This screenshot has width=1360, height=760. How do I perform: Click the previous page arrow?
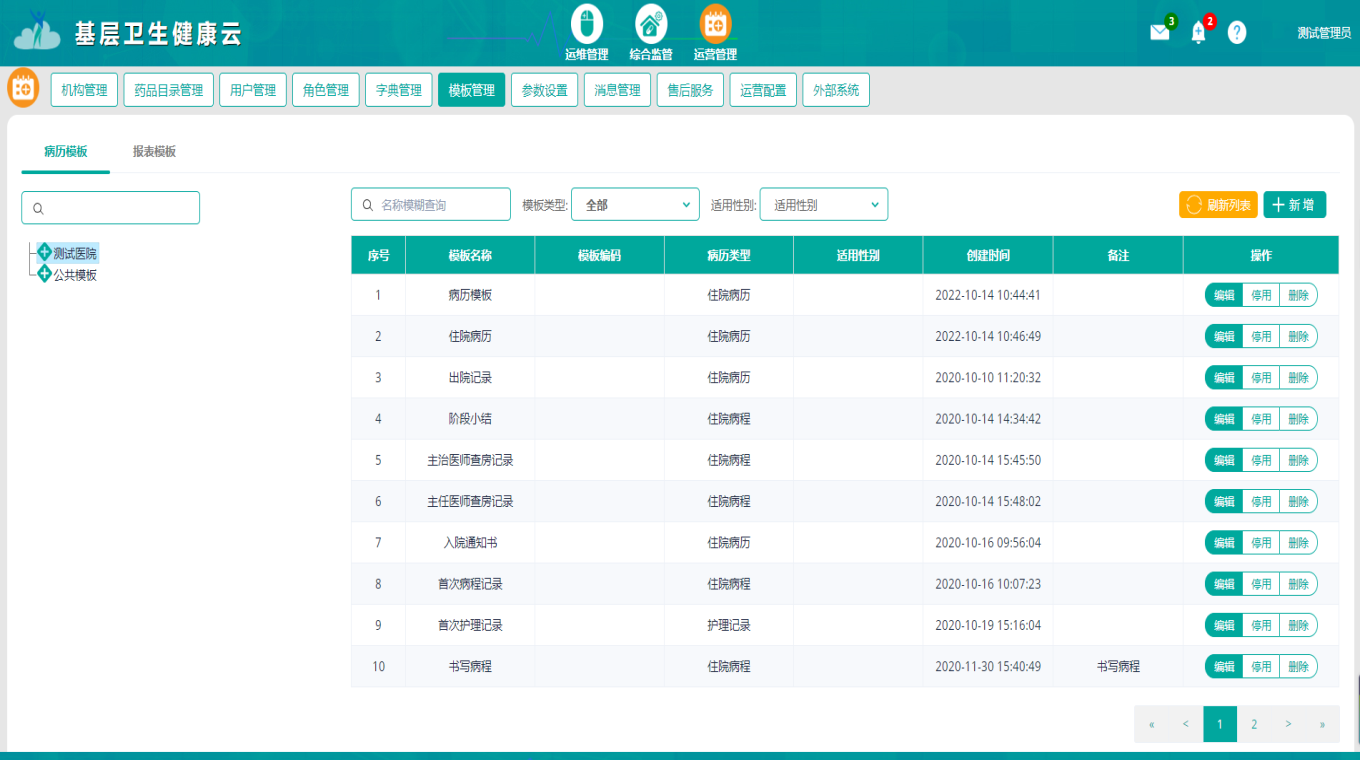tap(1186, 724)
